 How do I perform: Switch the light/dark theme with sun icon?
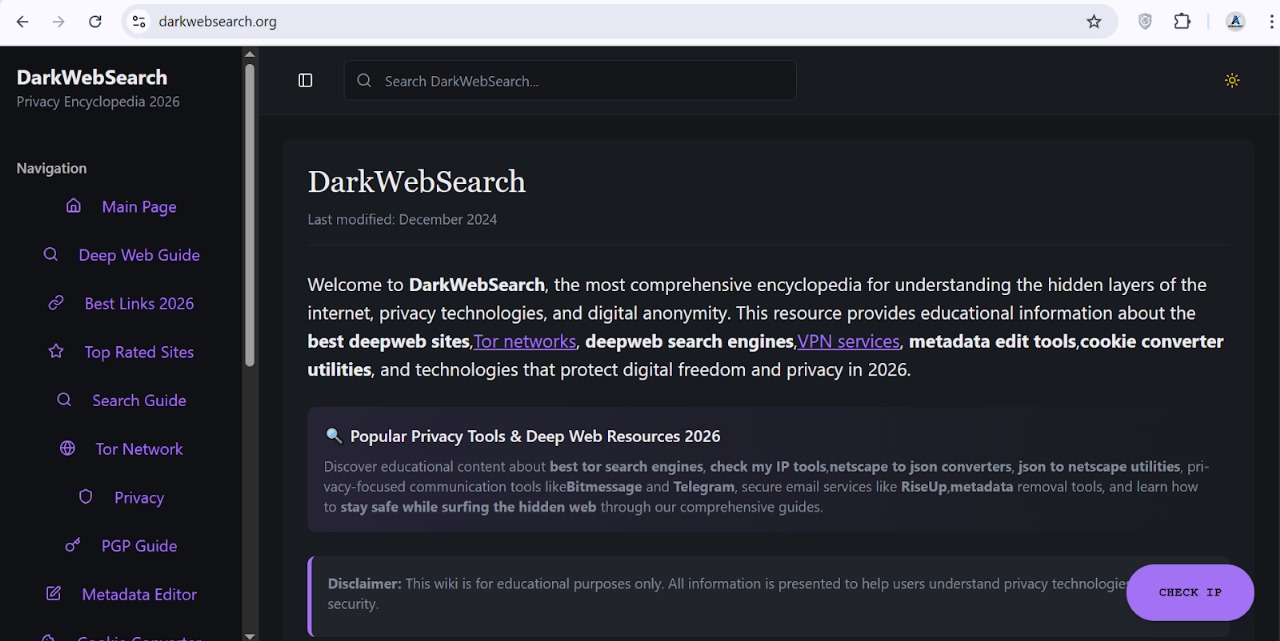click(x=1232, y=81)
